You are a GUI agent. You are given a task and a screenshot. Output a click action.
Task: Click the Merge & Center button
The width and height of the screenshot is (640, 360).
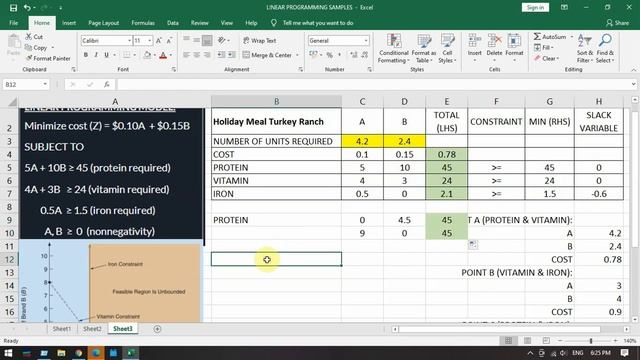tap(267, 55)
